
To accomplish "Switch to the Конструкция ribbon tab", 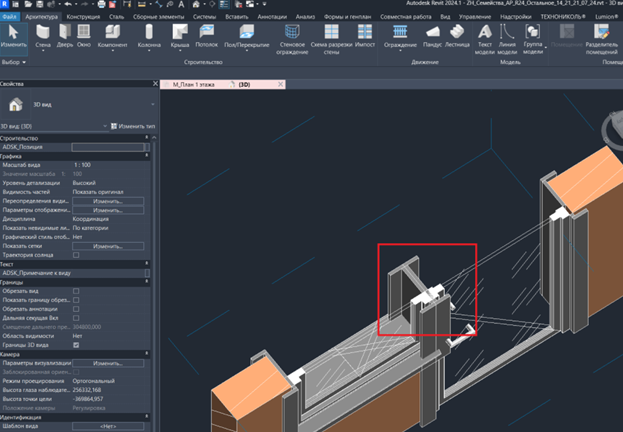I will tap(83, 17).
